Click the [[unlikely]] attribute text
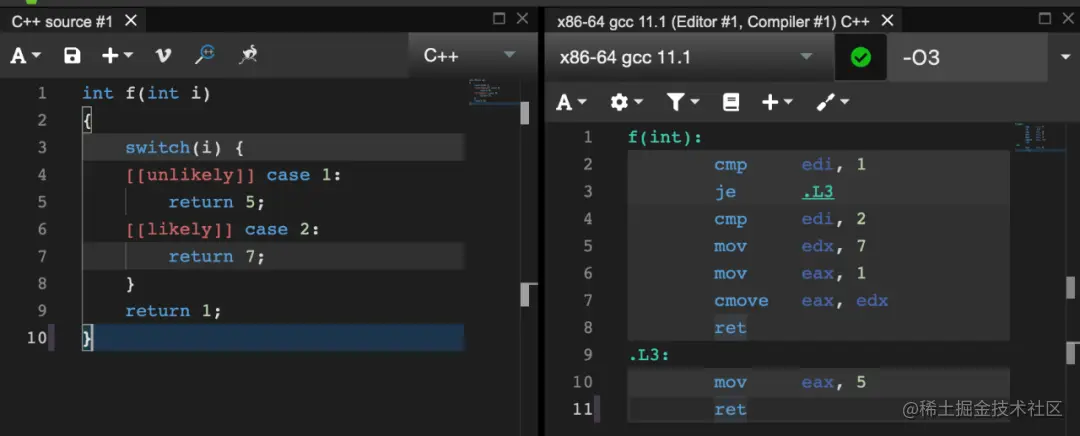Screen dimensions: 1080x436 pos(190,175)
